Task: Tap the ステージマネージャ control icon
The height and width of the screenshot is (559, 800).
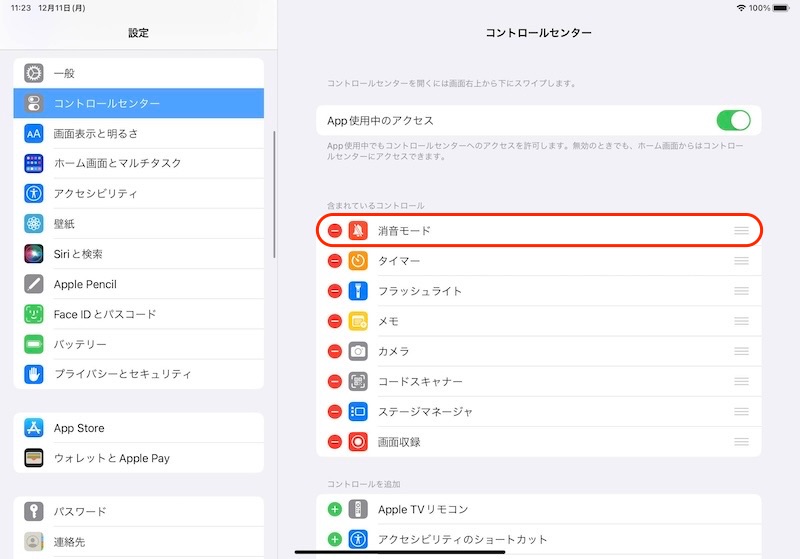Action: 358,411
